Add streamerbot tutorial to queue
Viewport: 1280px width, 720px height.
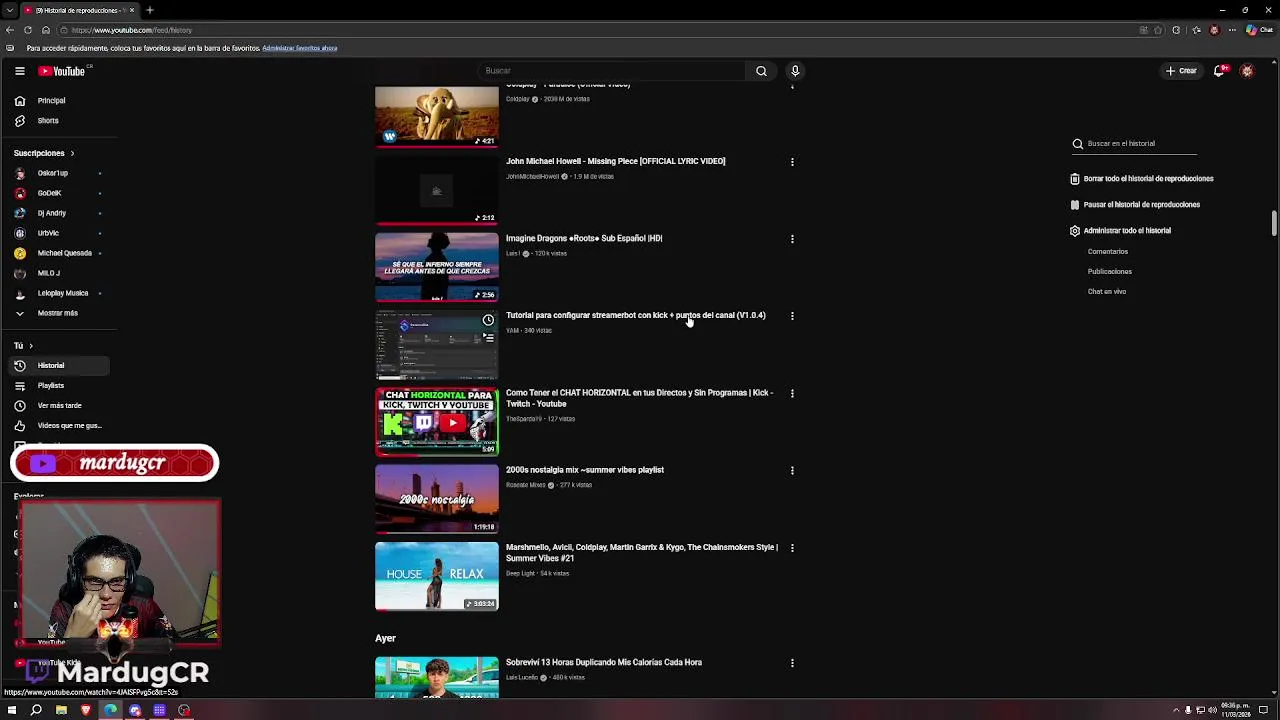[x=488, y=338]
